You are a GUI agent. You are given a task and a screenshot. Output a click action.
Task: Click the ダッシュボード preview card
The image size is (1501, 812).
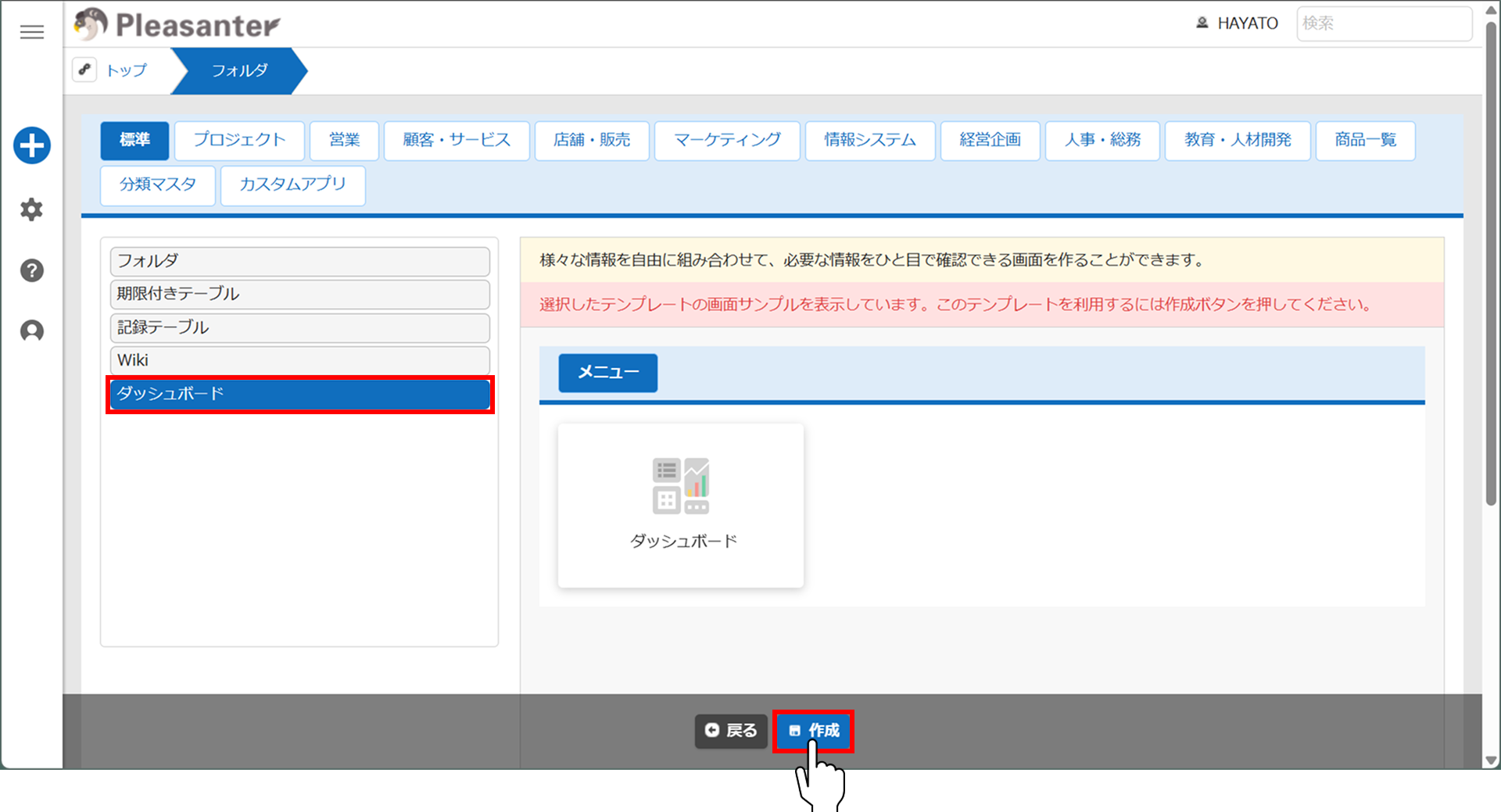[x=680, y=506]
